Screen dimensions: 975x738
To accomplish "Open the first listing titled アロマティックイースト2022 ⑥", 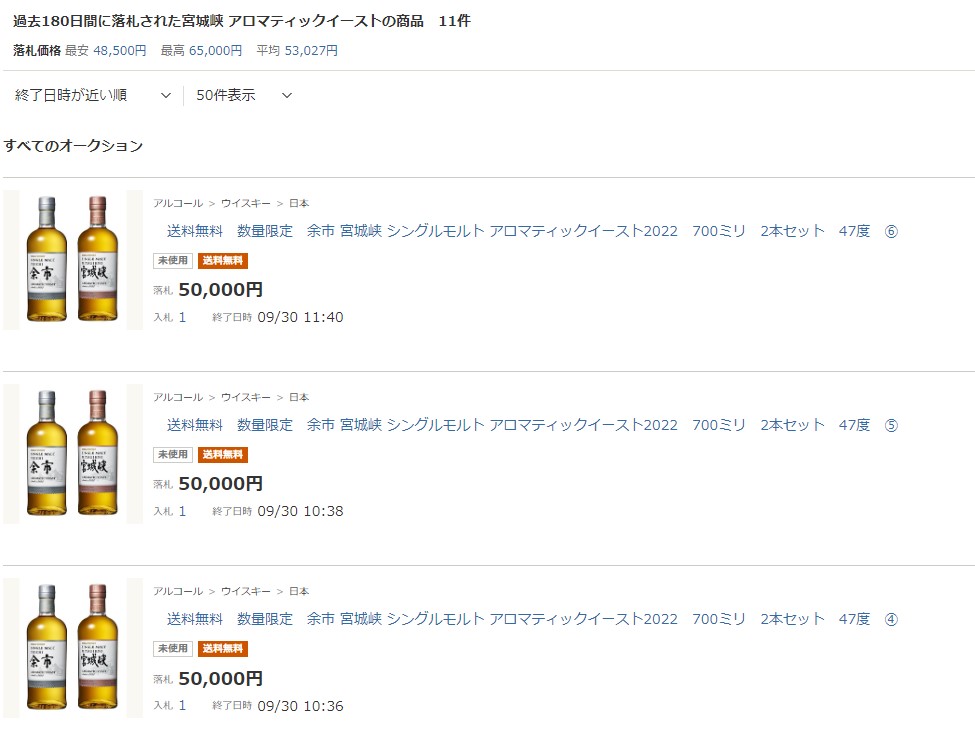I will coord(532,231).
